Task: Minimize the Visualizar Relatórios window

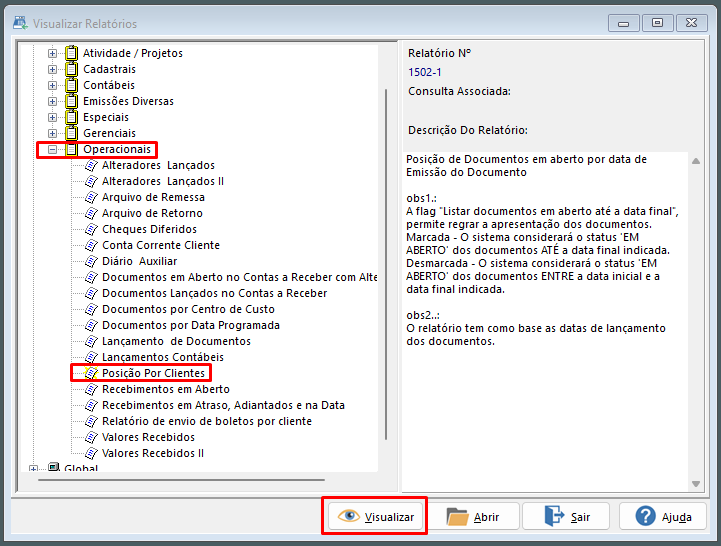Action: [x=624, y=23]
